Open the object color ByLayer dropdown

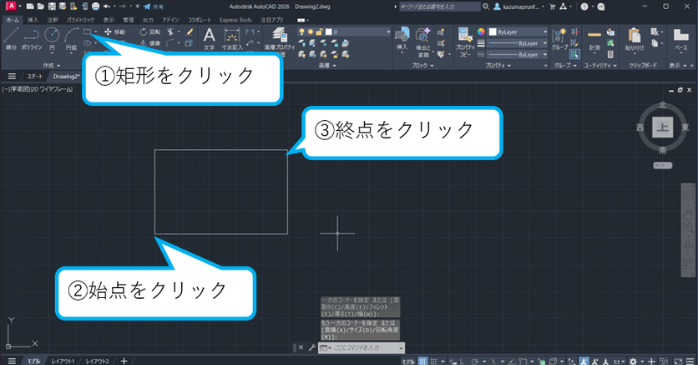(518, 32)
